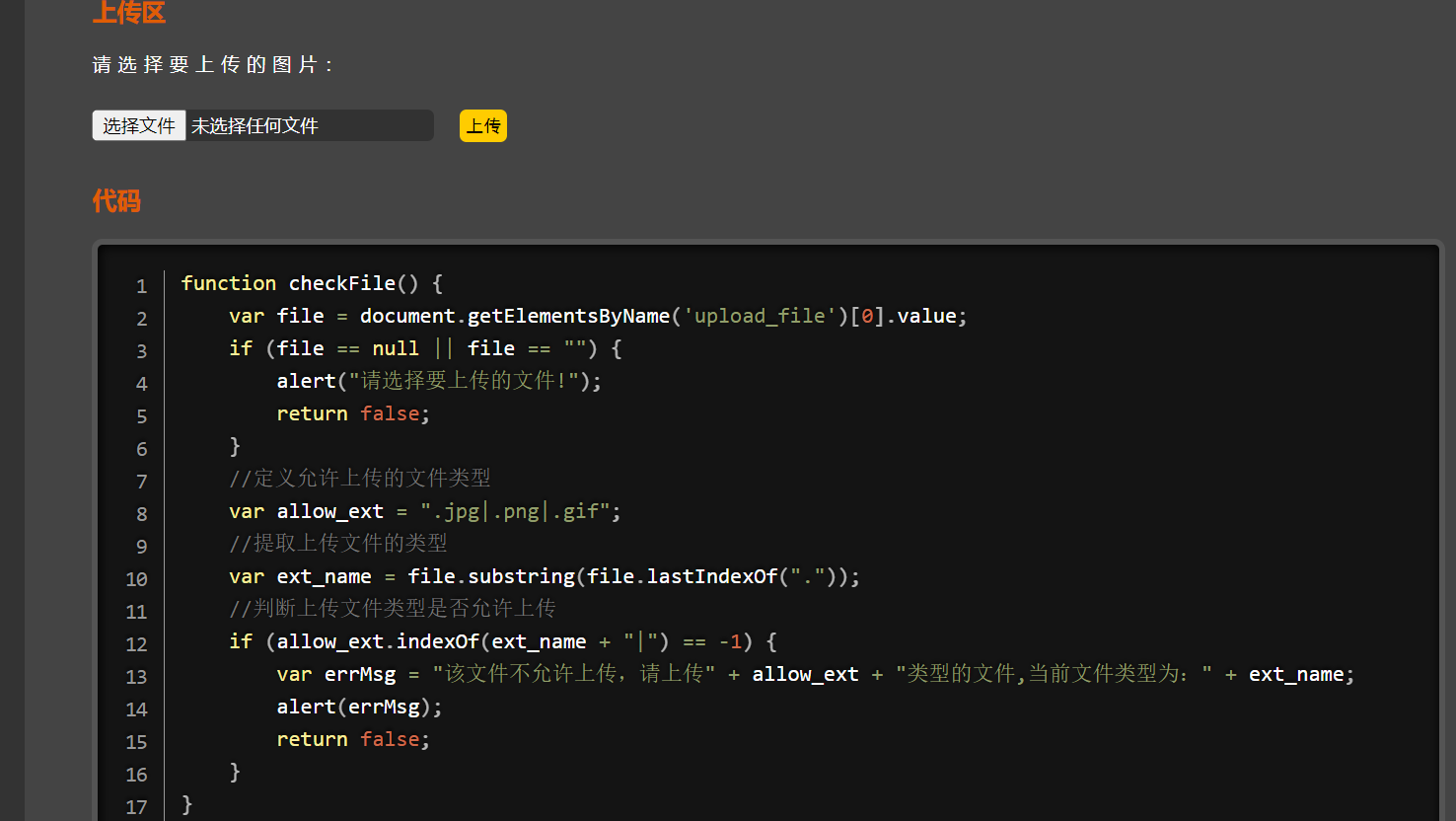Screen dimensions: 1456x821
Task: Click line number 8 in gutter
Action: (x=142, y=514)
